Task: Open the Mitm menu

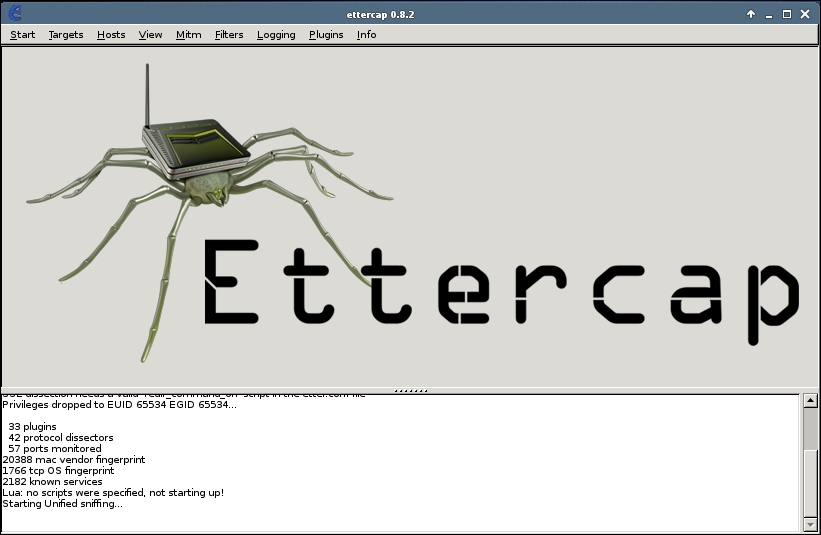Action: [188, 35]
